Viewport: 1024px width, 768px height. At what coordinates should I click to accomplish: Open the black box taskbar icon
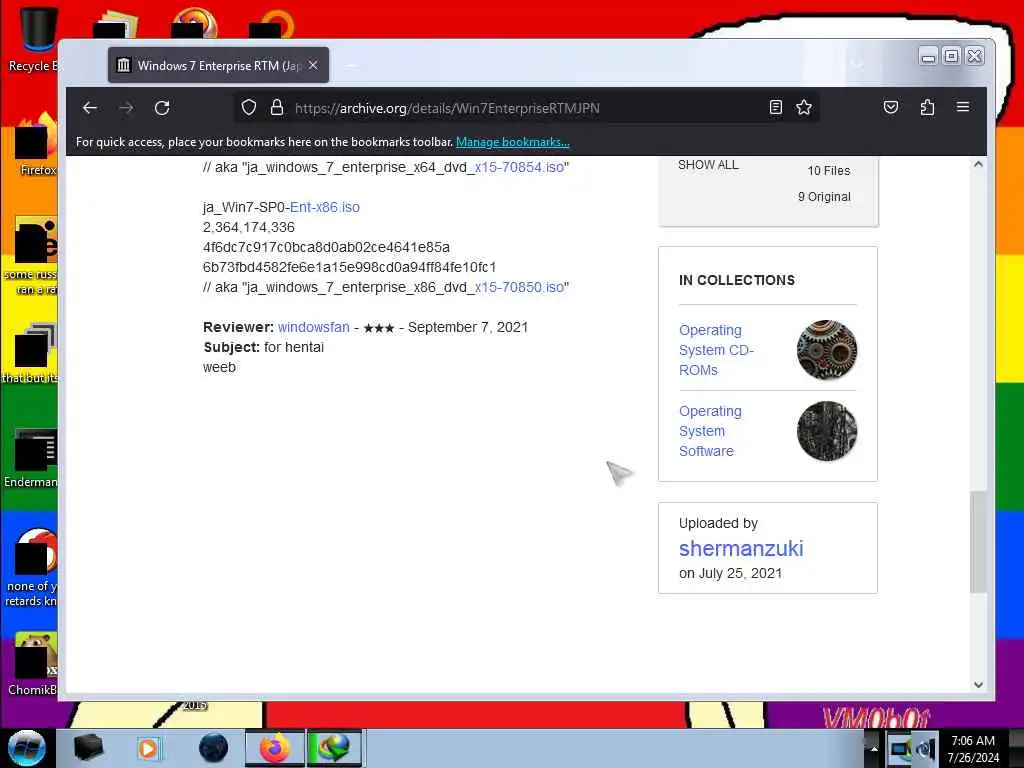point(88,748)
